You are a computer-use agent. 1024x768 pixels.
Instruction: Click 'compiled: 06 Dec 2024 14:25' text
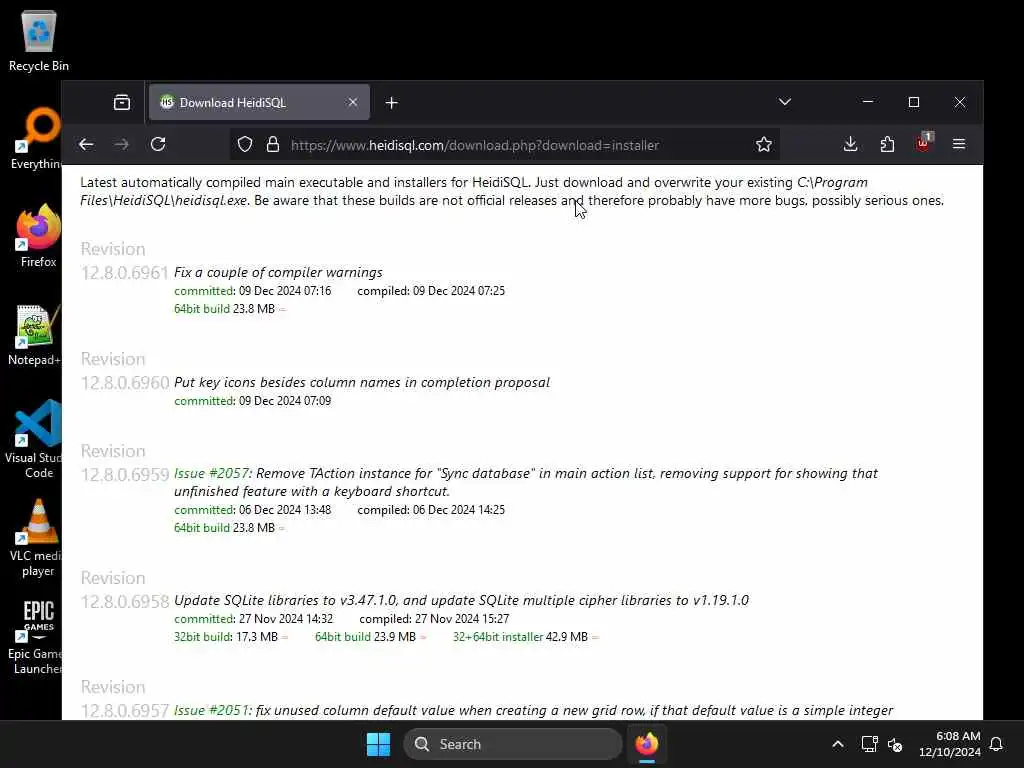[431, 510]
